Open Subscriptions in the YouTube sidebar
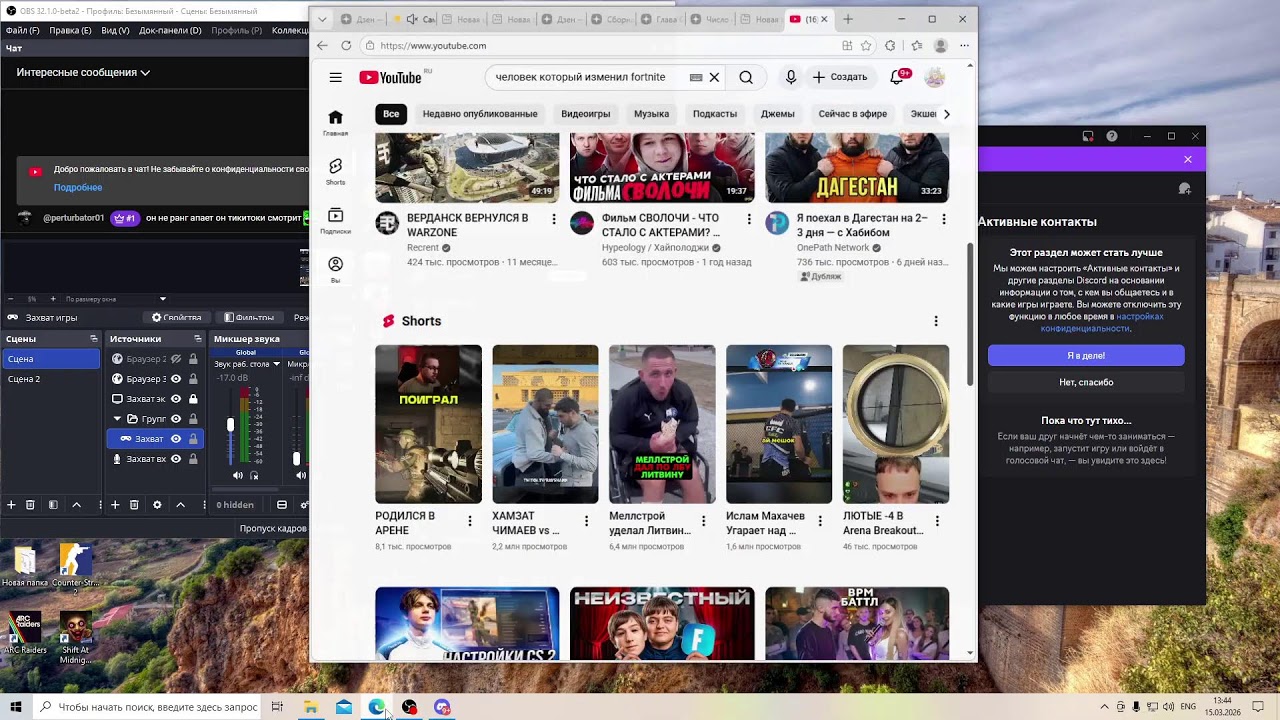Screen dimensions: 1280x720 point(336,221)
